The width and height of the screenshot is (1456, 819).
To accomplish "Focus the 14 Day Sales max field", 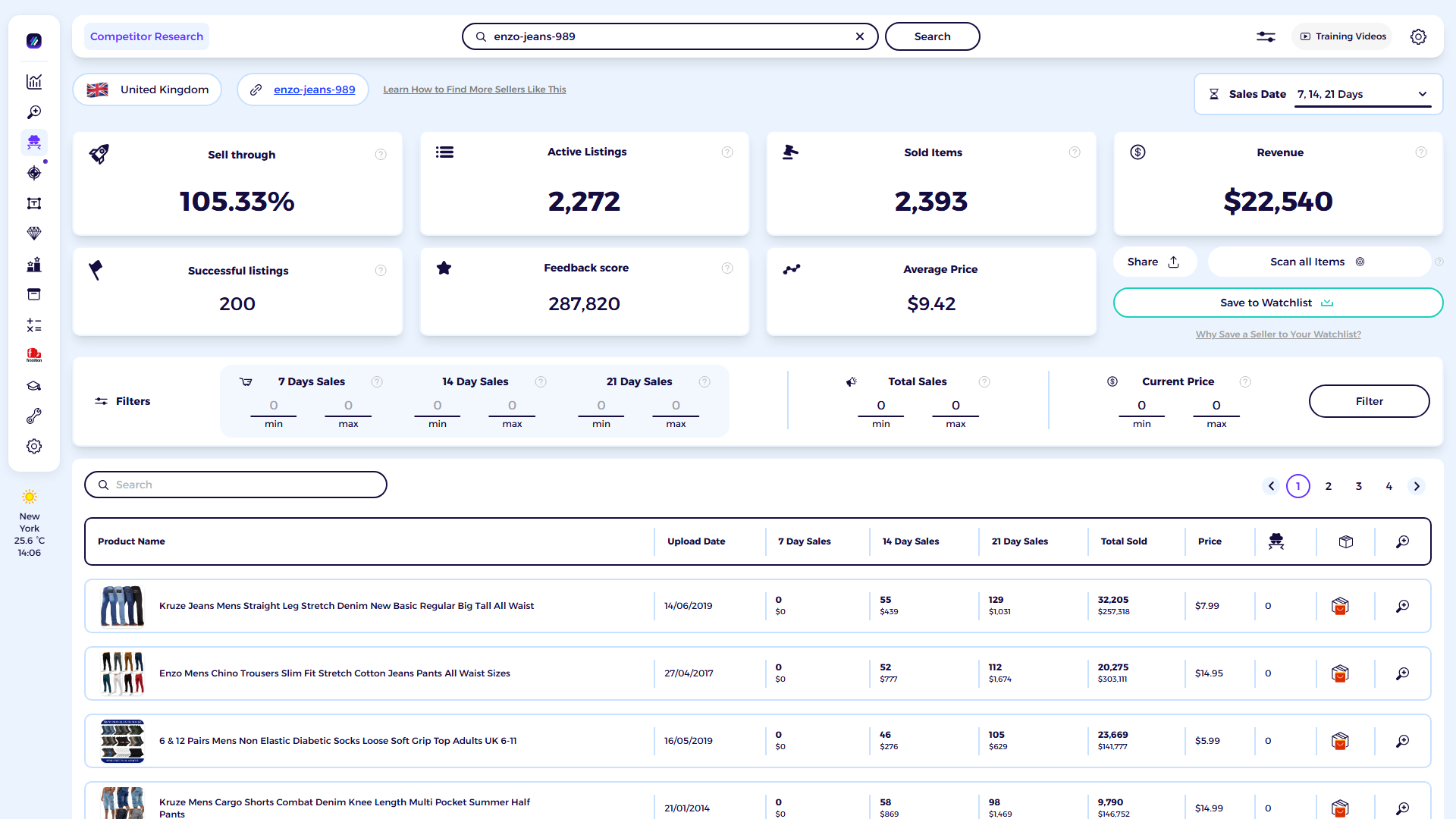I will 512,406.
